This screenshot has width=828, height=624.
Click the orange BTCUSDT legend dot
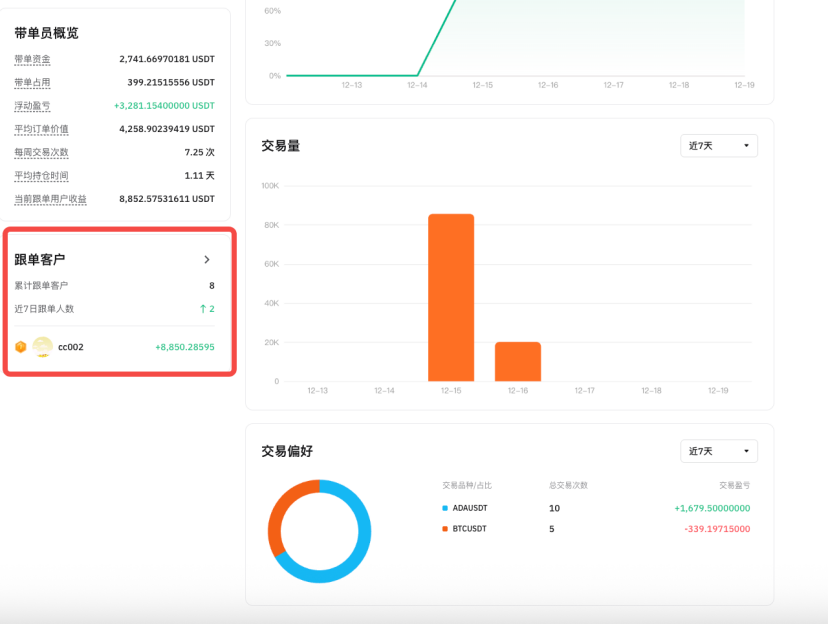(445, 529)
